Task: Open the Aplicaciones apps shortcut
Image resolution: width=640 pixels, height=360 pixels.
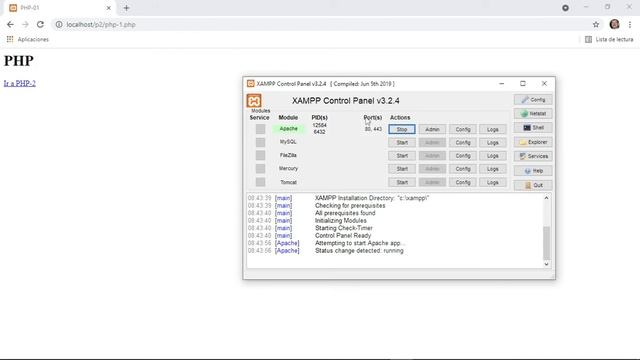Action: click(27, 39)
